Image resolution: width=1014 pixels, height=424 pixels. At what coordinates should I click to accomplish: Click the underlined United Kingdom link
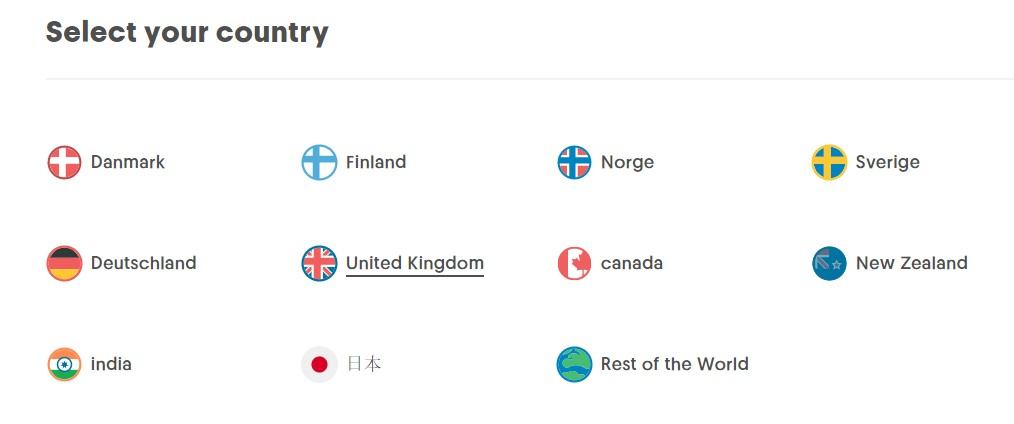tap(415, 263)
